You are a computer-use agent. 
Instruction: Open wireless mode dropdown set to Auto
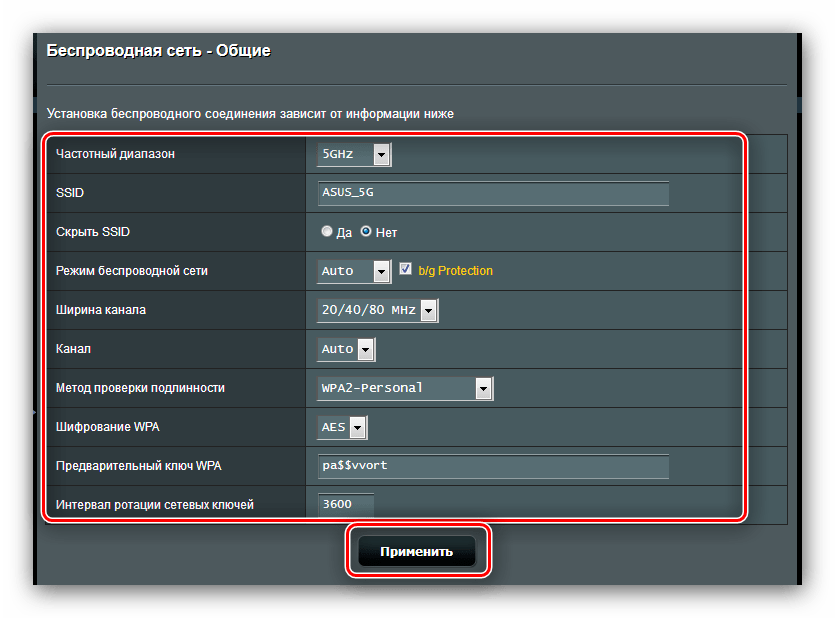(x=354, y=271)
